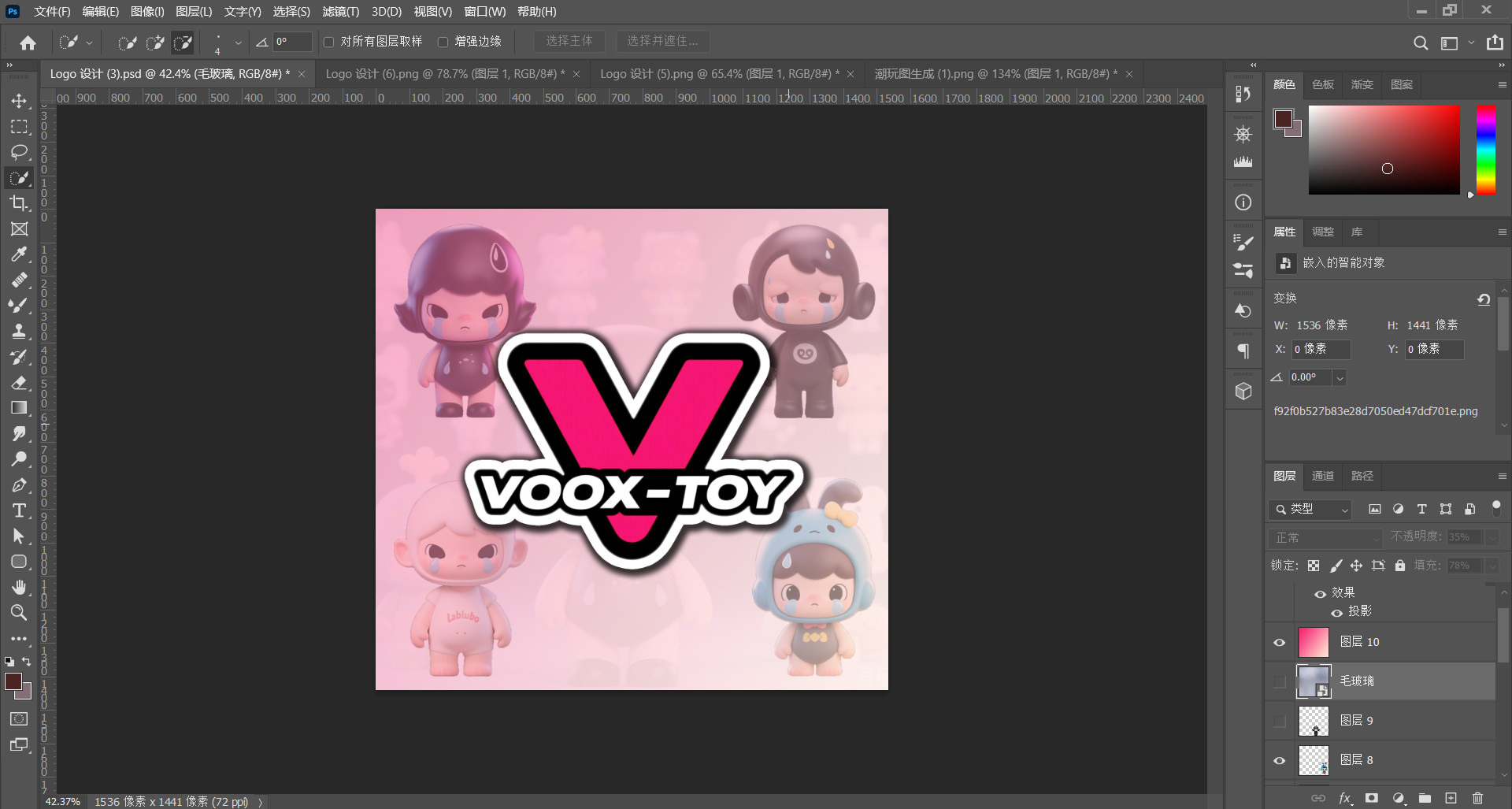The image size is (1512, 809).
Task: Open rotation angle dropdown in Properties
Action: pyautogui.click(x=1340, y=378)
